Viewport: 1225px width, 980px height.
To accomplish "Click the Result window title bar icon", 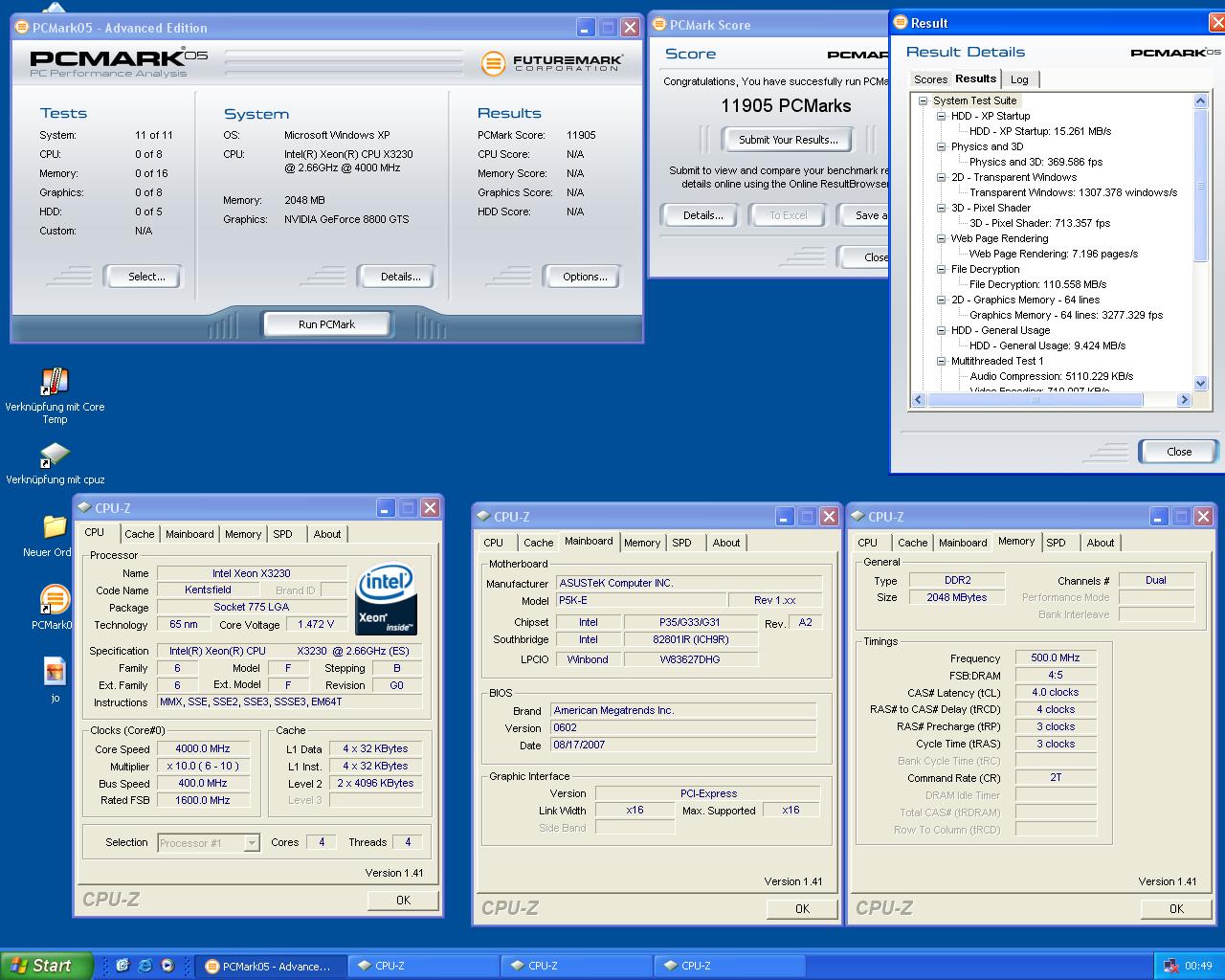I will [x=902, y=23].
